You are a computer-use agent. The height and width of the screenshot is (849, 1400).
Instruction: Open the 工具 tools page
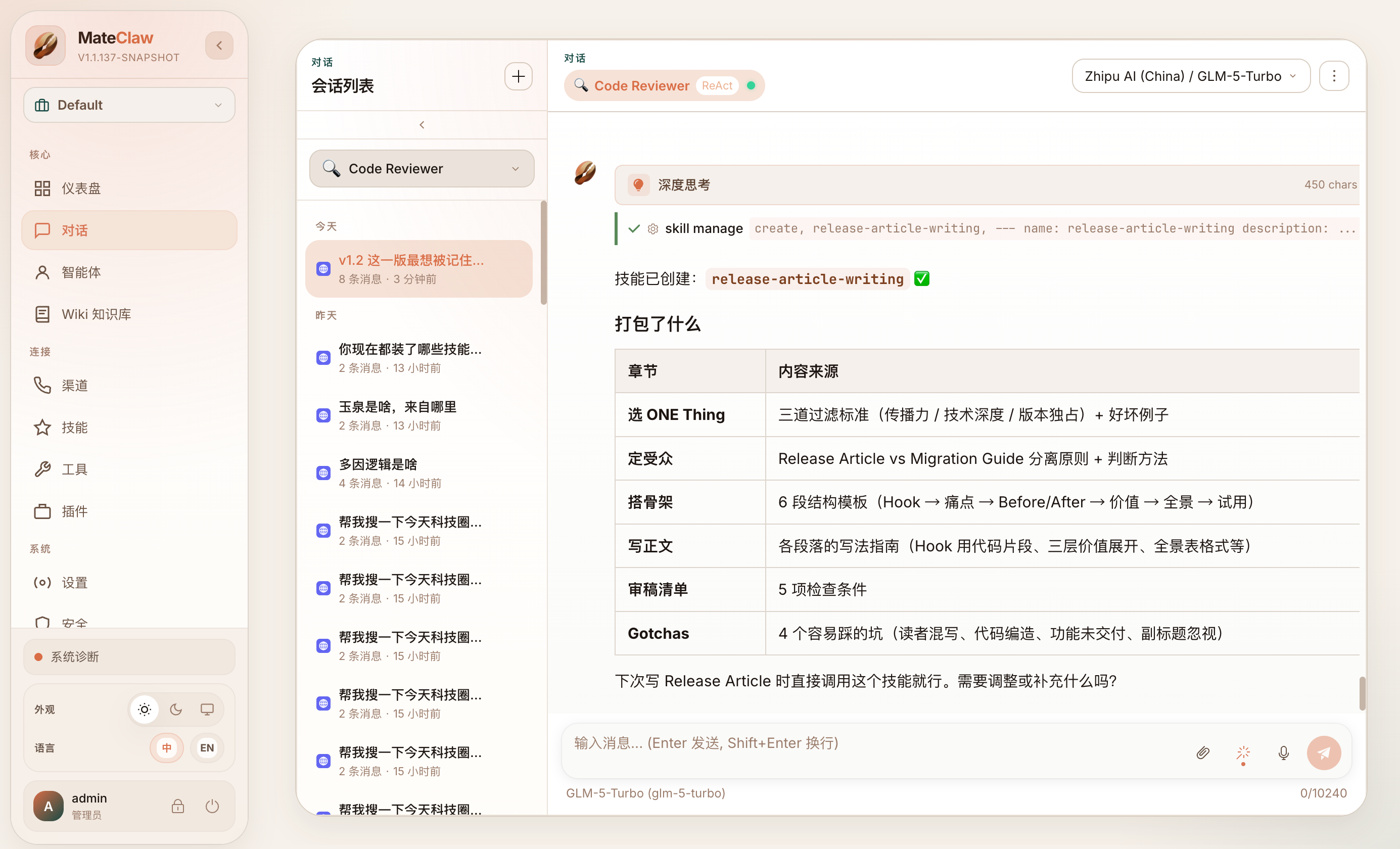74,468
